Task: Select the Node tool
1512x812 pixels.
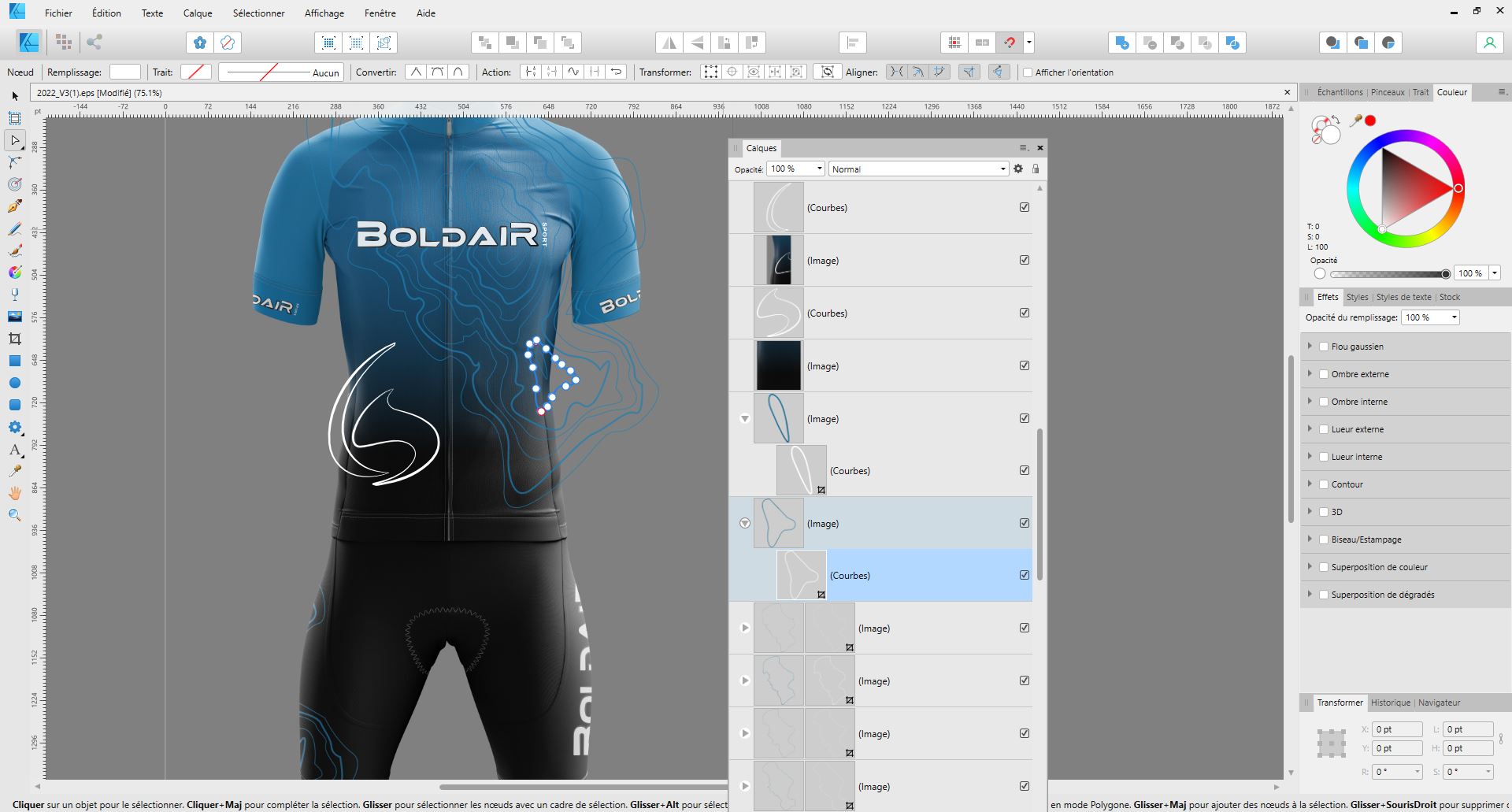Action: point(15,140)
